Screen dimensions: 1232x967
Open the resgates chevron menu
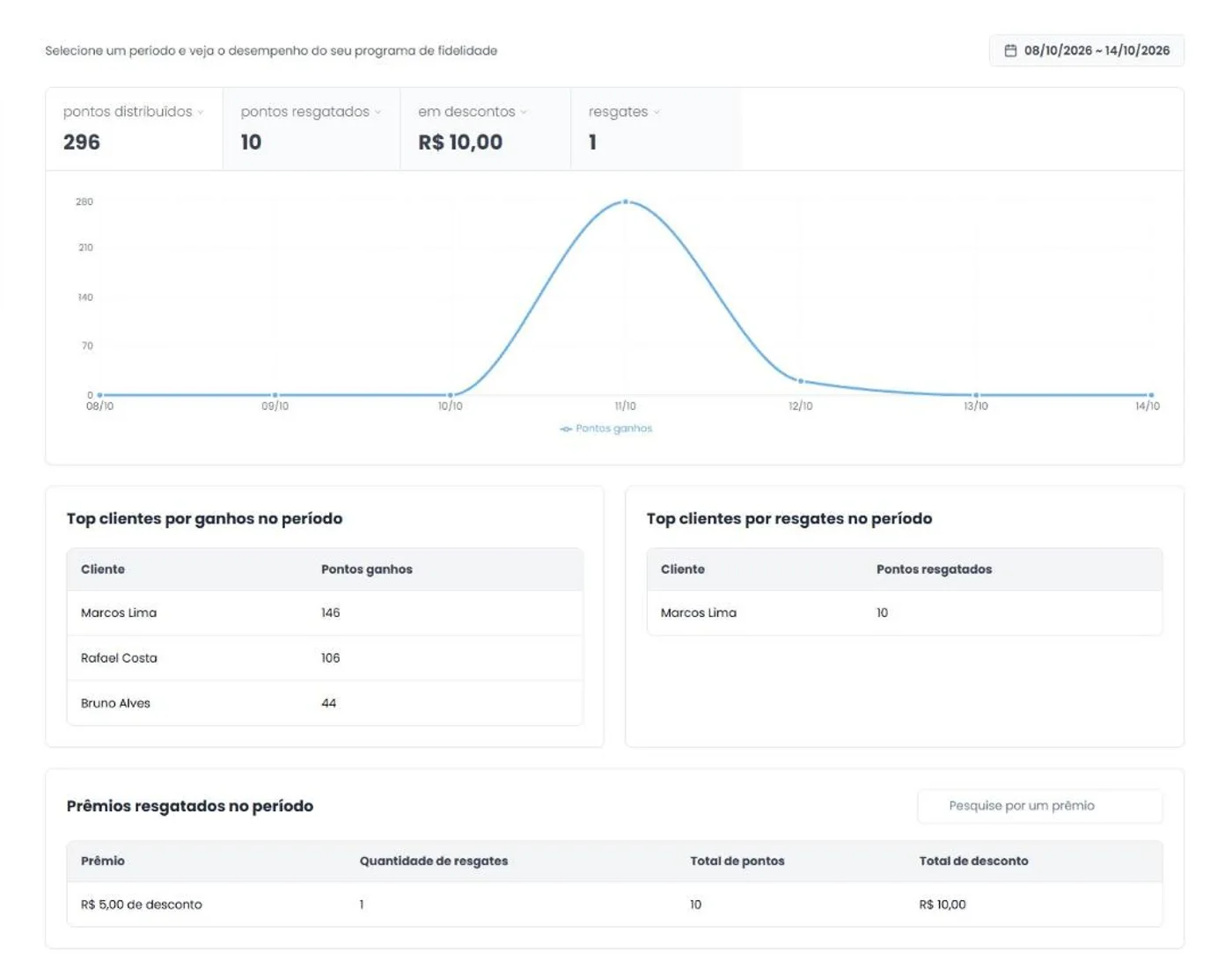656,113
